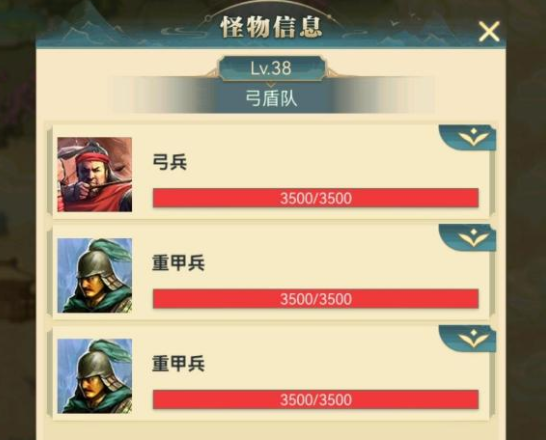The height and width of the screenshot is (440, 546).
Task: Click the second 重甲兵 name label
Action: [x=178, y=364]
